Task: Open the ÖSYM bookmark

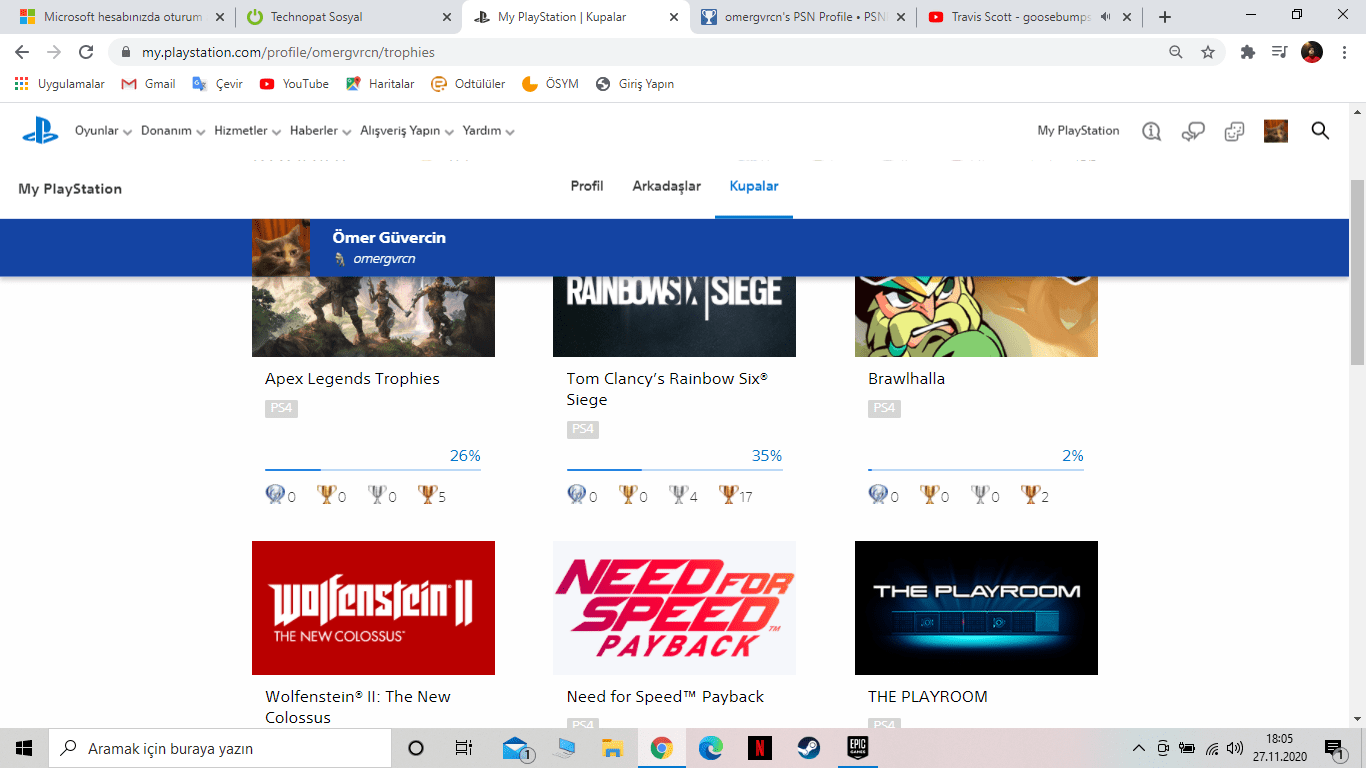Action: 550,84
